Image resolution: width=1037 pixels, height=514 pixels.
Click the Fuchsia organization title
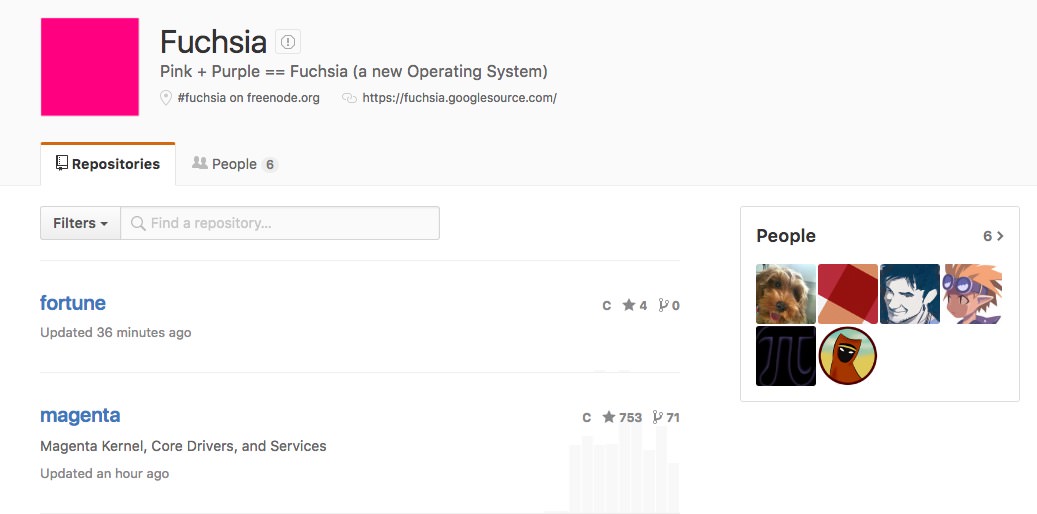point(213,42)
